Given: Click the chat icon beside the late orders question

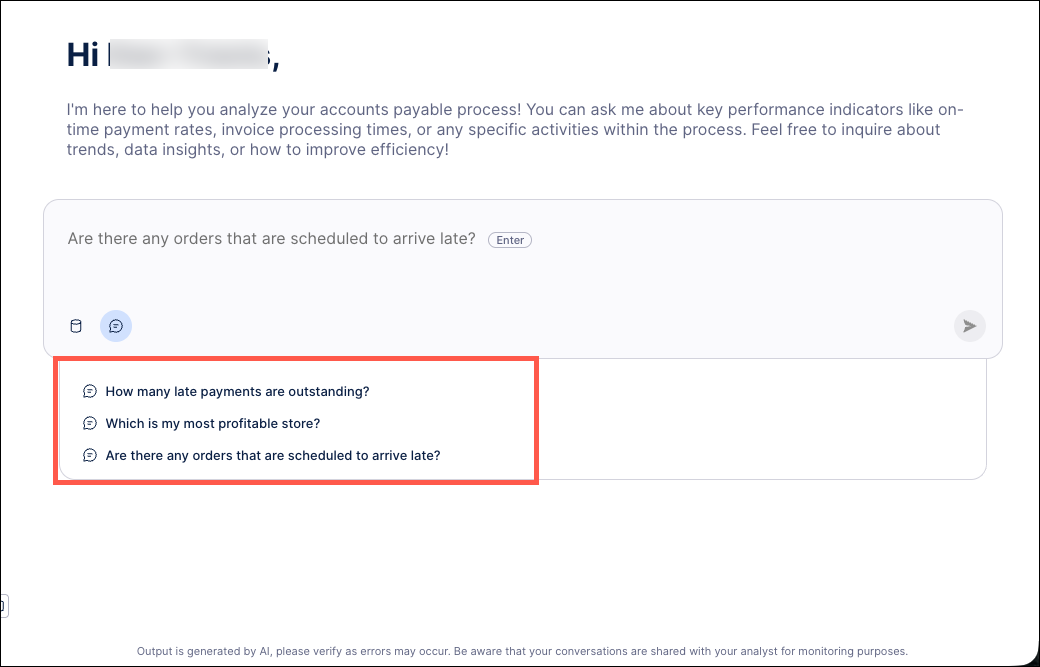Looking at the screenshot, I should coord(90,455).
